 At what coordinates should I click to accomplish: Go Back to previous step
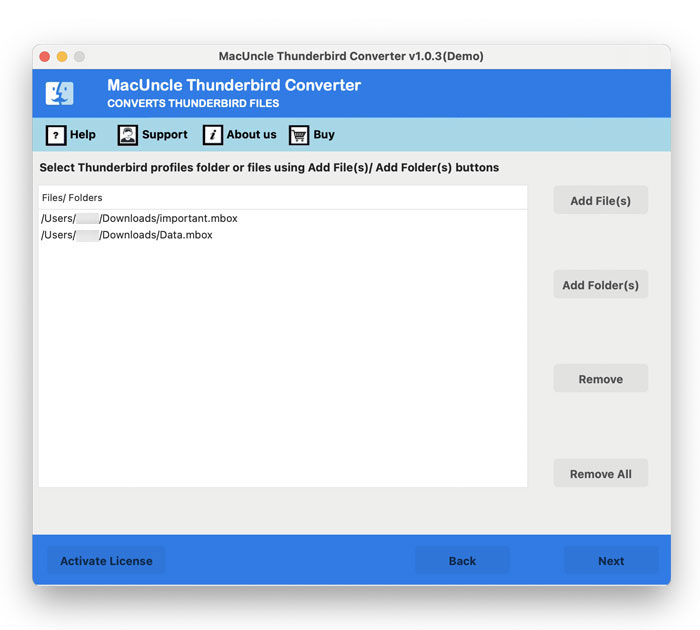(462, 561)
